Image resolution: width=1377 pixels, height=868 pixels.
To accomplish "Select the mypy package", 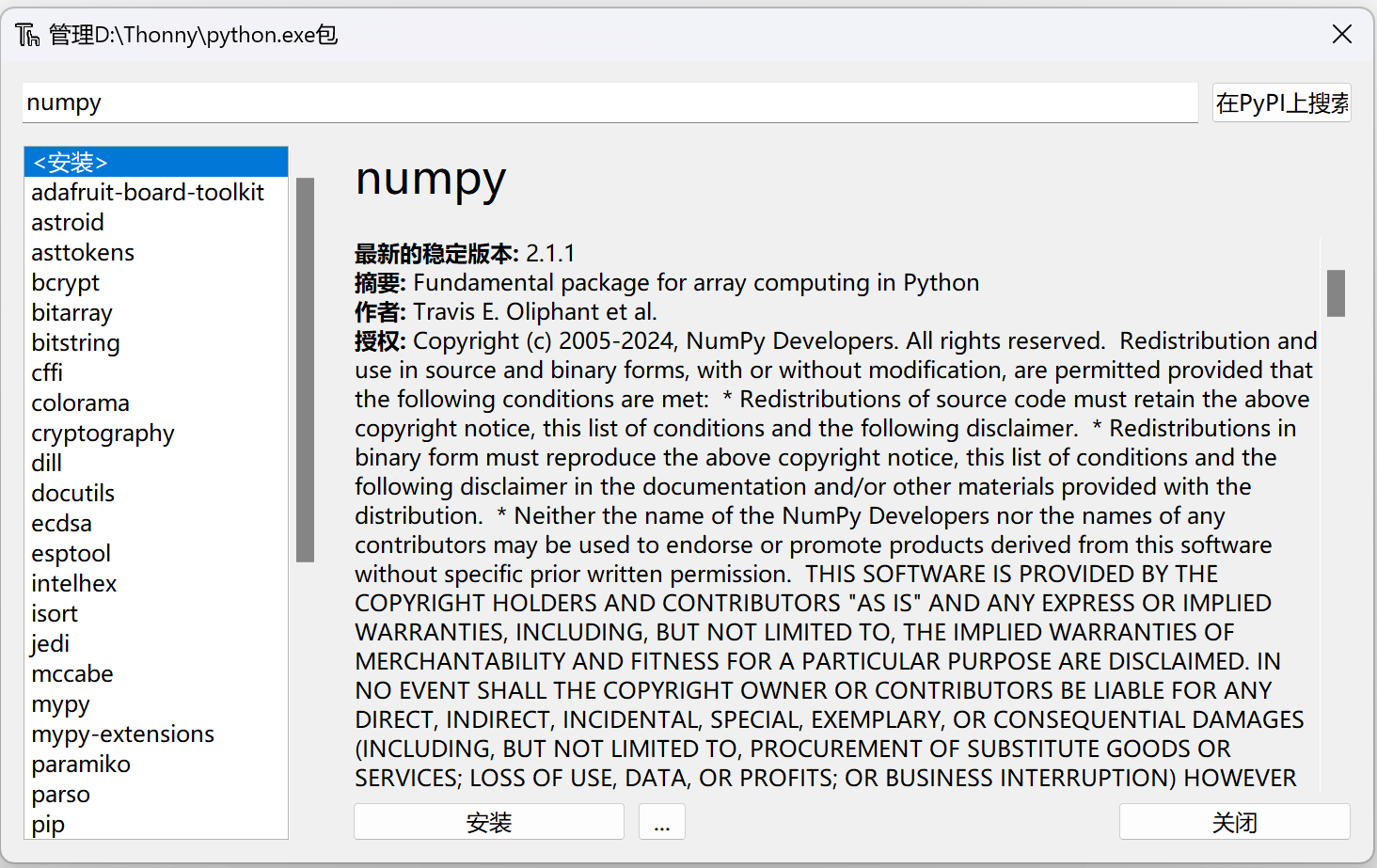I will pos(60,703).
